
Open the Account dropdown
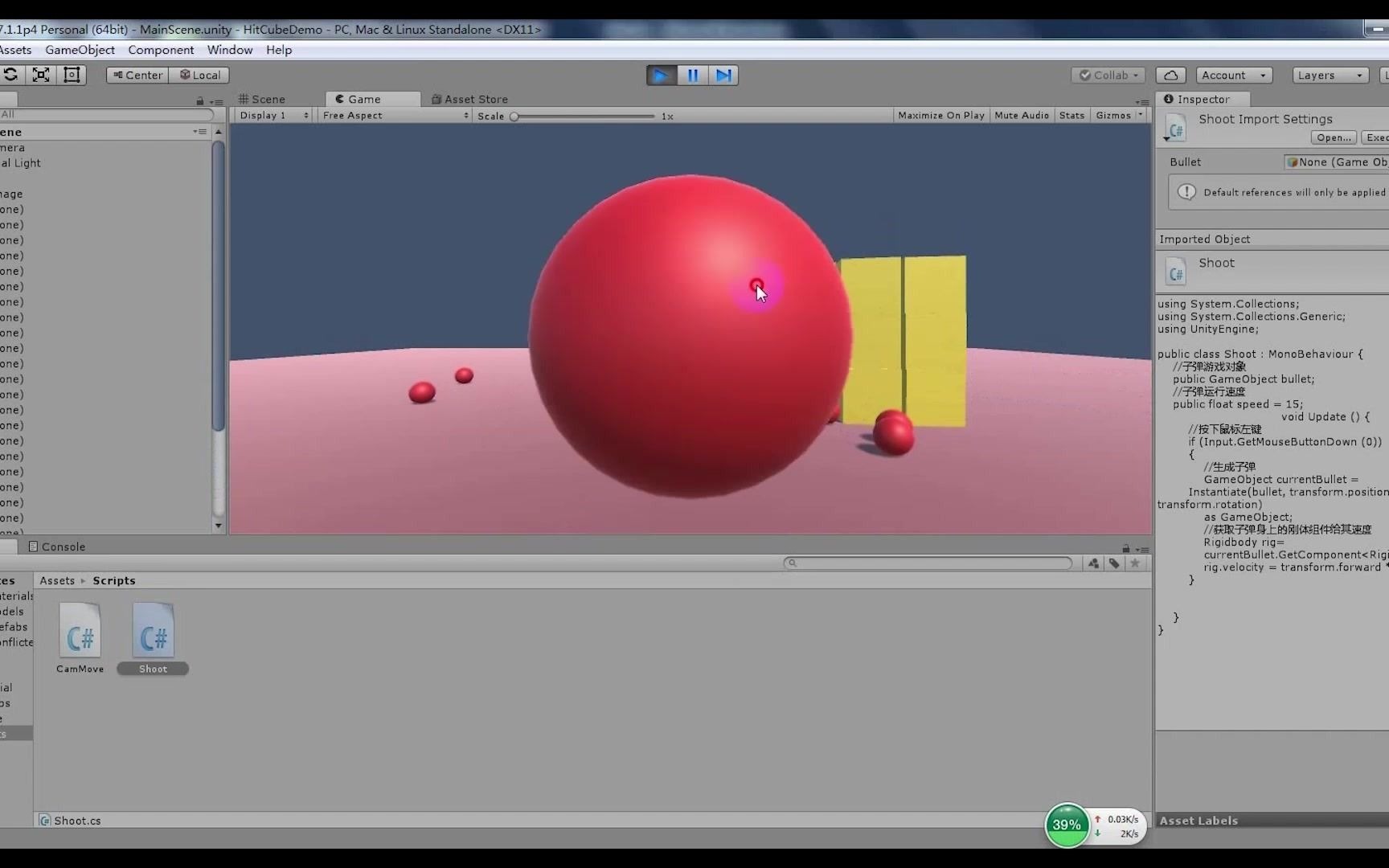pos(1234,75)
